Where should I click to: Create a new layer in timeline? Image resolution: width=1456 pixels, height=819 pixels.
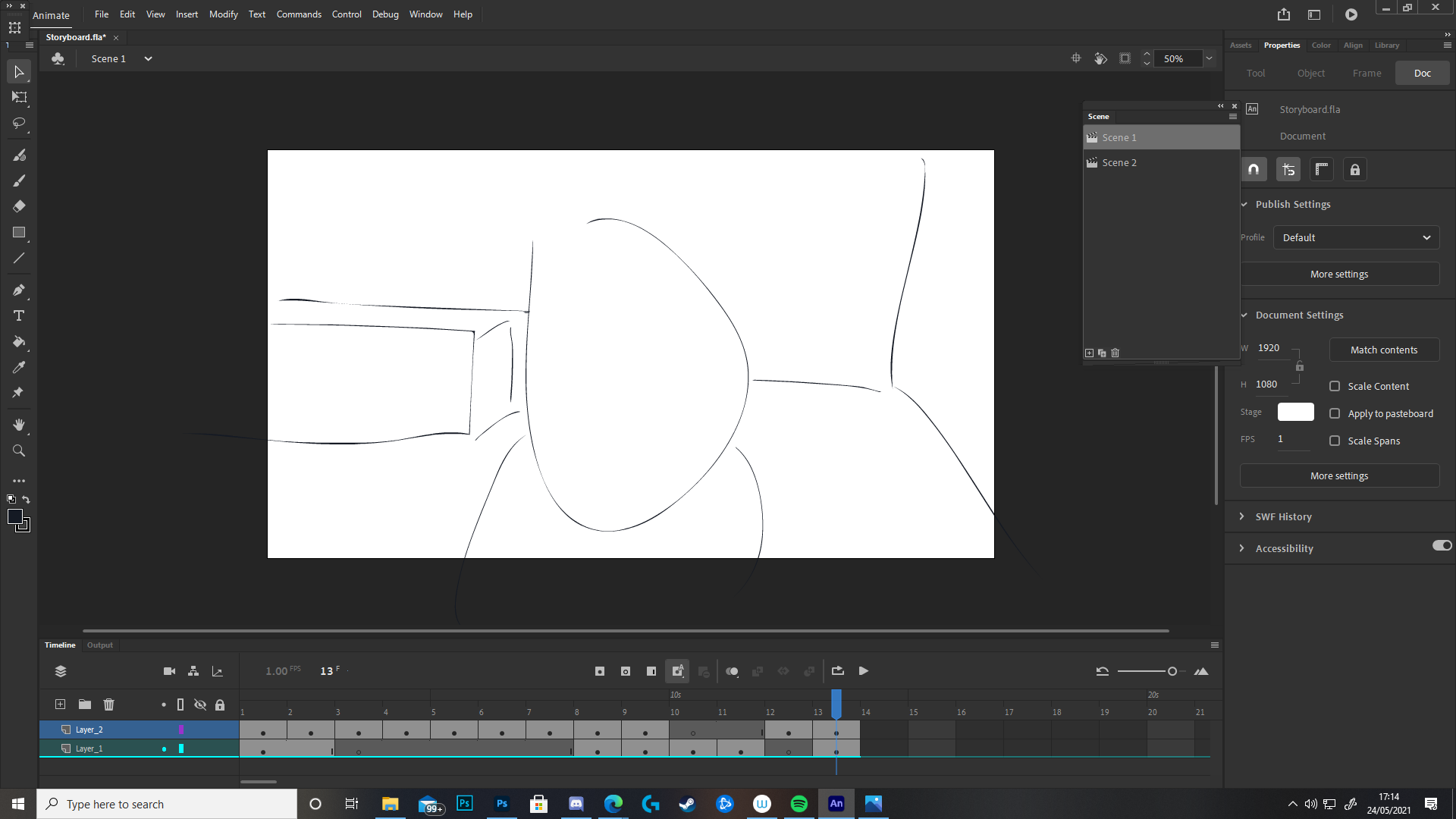(x=61, y=704)
